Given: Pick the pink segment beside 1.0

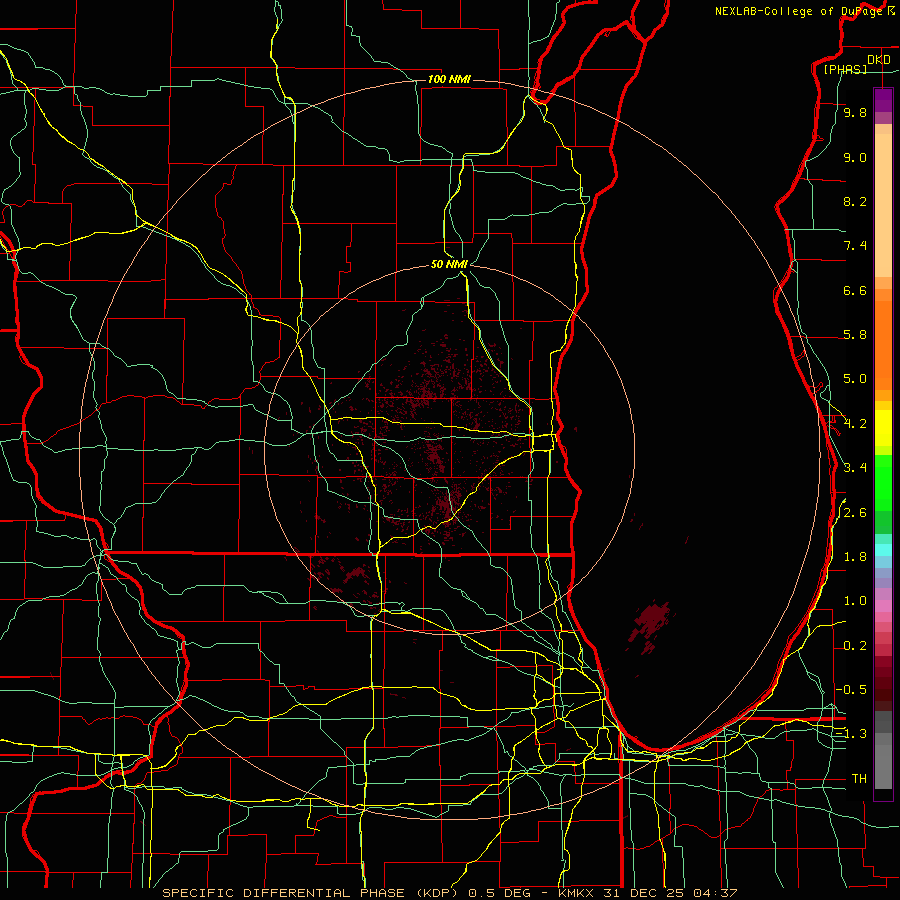Looking at the screenshot, I should [x=883, y=605].
